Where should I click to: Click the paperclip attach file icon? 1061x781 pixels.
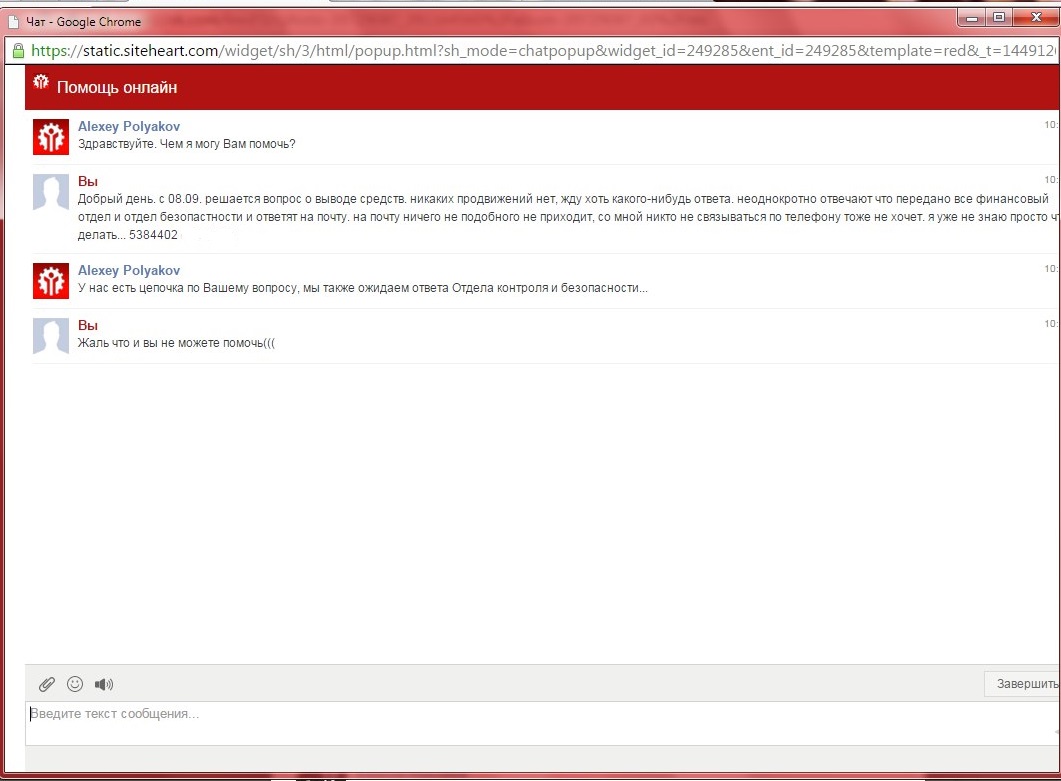point(46,684)
